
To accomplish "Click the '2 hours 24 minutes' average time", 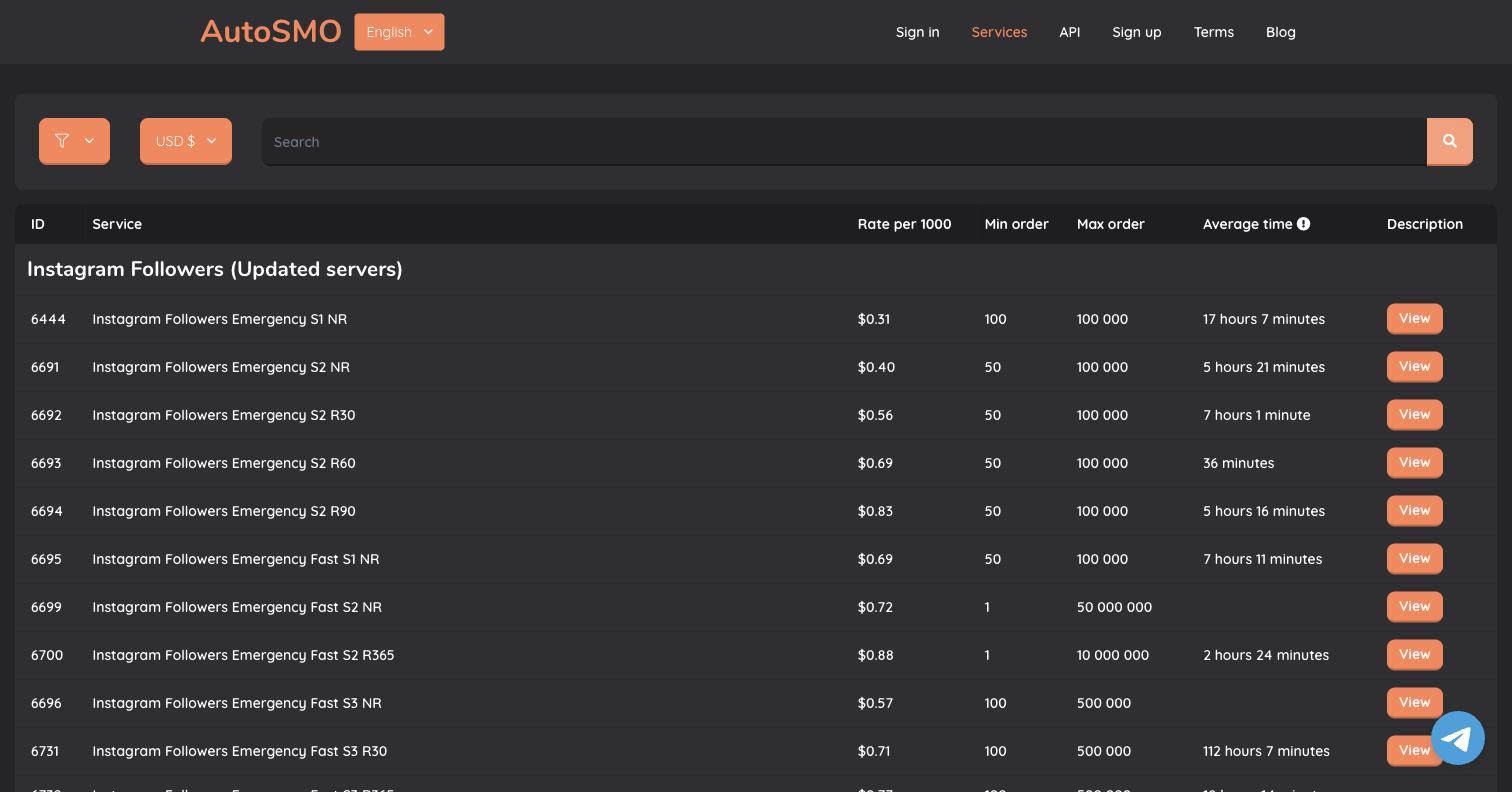I will [x=1266, y=655].
